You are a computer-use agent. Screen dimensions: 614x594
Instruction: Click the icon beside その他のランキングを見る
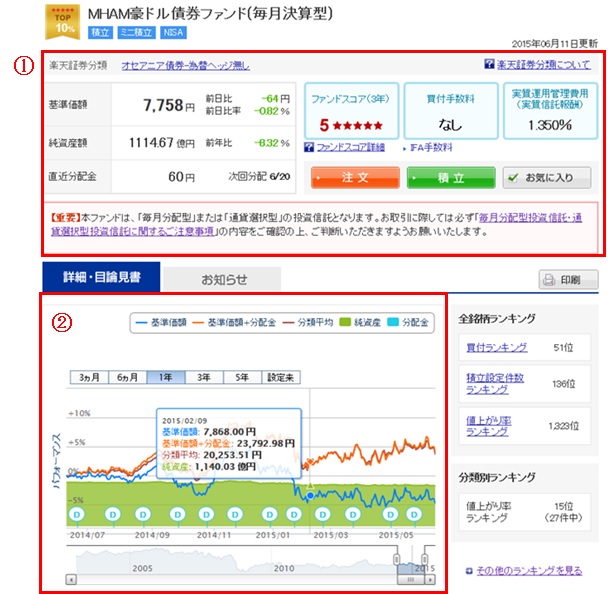[469, 571]
